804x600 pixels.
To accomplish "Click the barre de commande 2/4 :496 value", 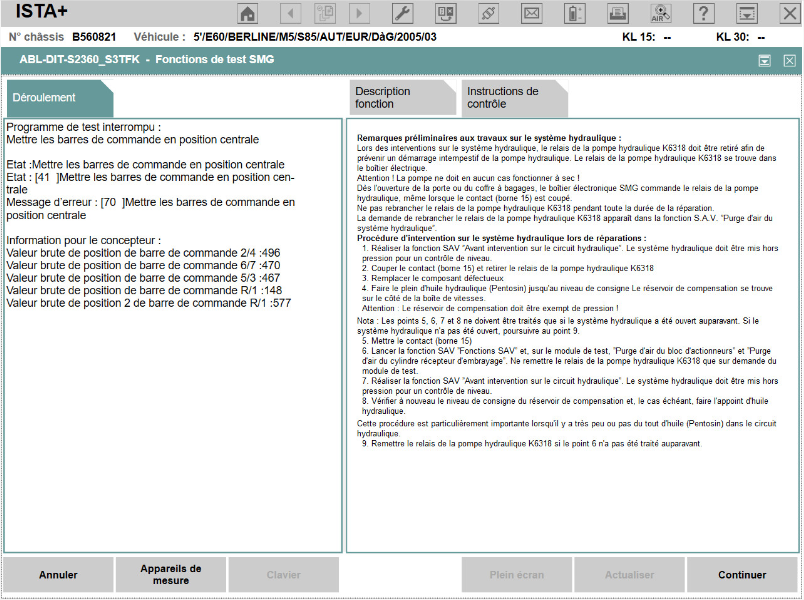I will click(143, 253).
